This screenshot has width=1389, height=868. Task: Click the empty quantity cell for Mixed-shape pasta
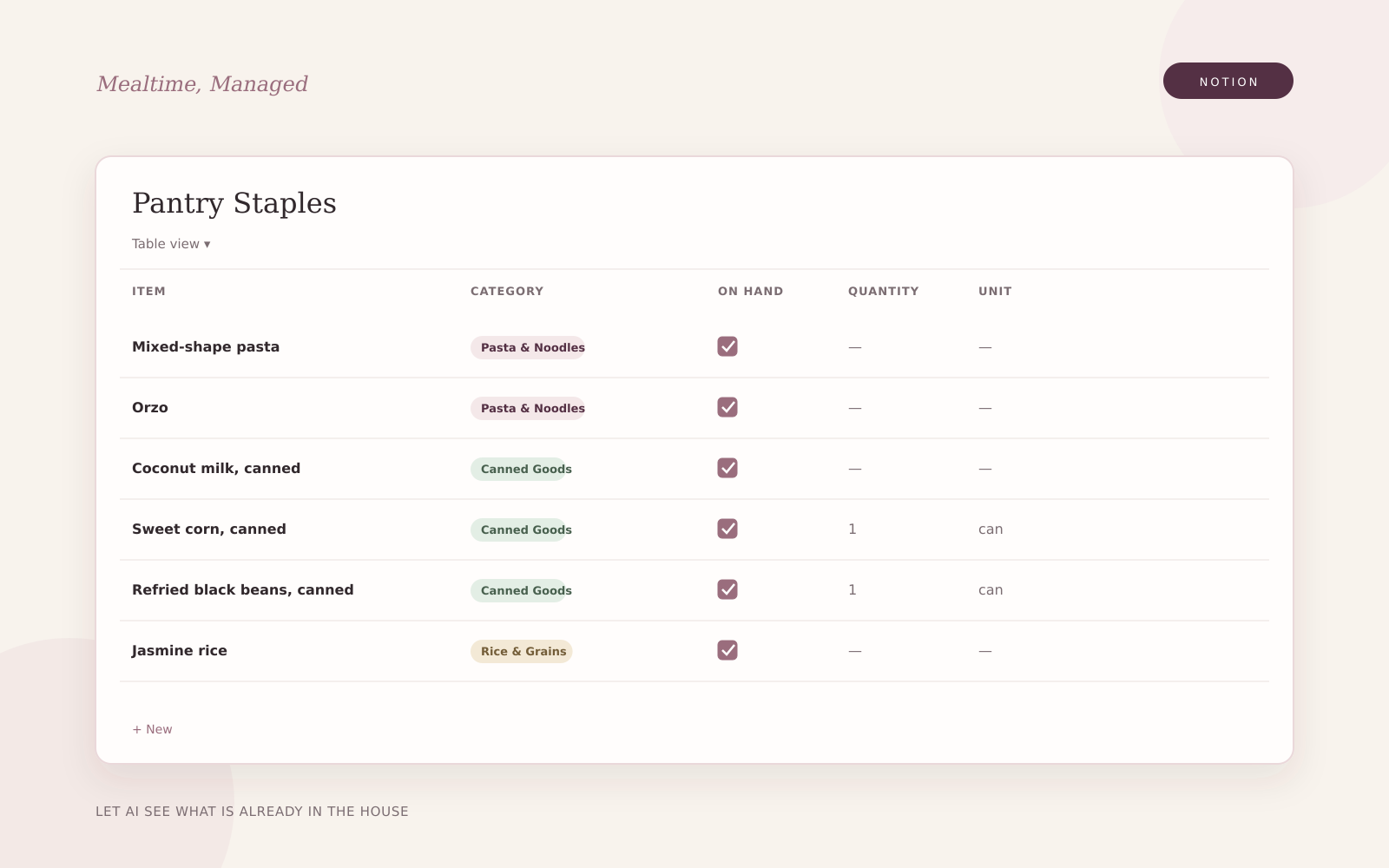coord(855,346)
